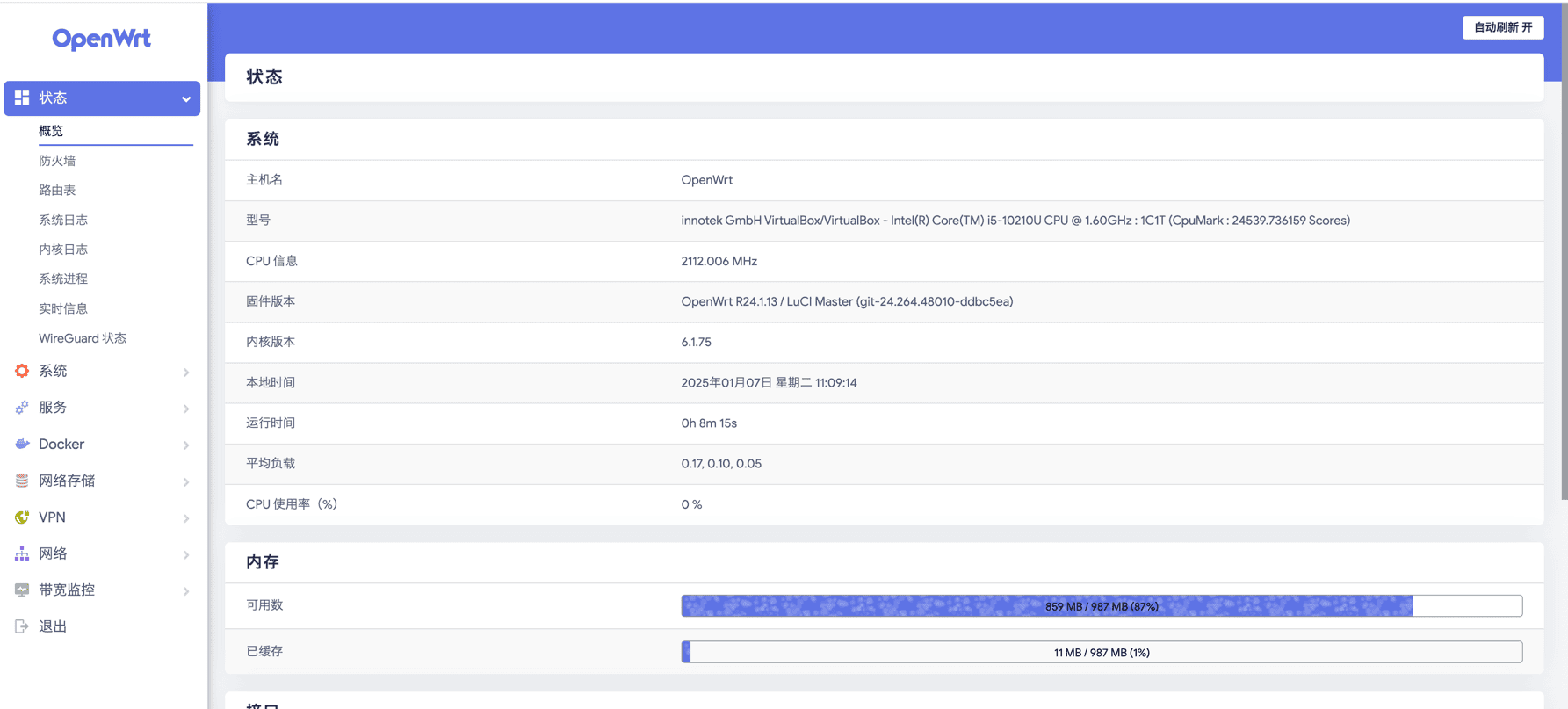Click the 固件版本 row label
This screenshot has height=709, width=1568.
point(271,301)
